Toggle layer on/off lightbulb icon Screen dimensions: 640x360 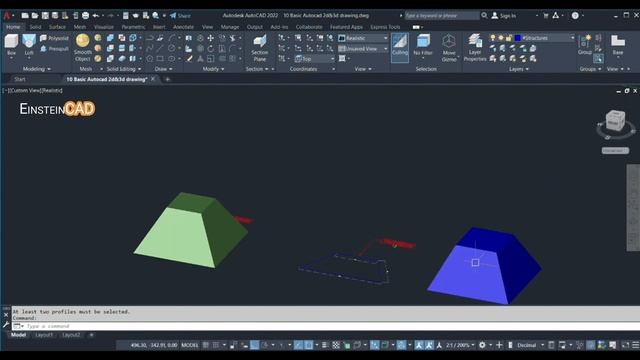[493, 38]
